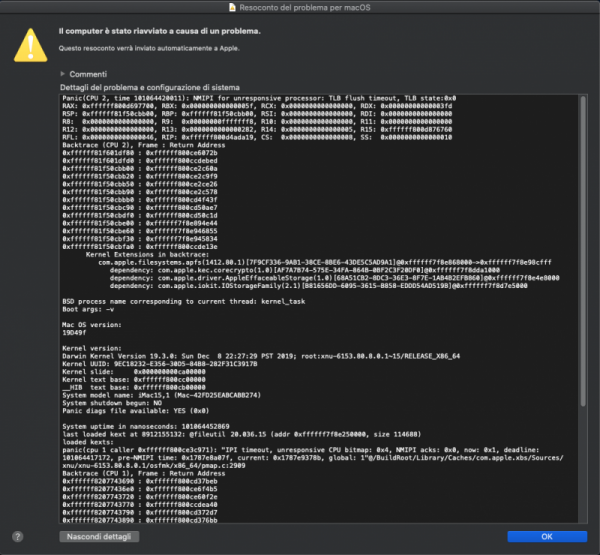Screen dimensions: 600x555
Task: Click the 'RFL:' register line
Action: point(257,137)
